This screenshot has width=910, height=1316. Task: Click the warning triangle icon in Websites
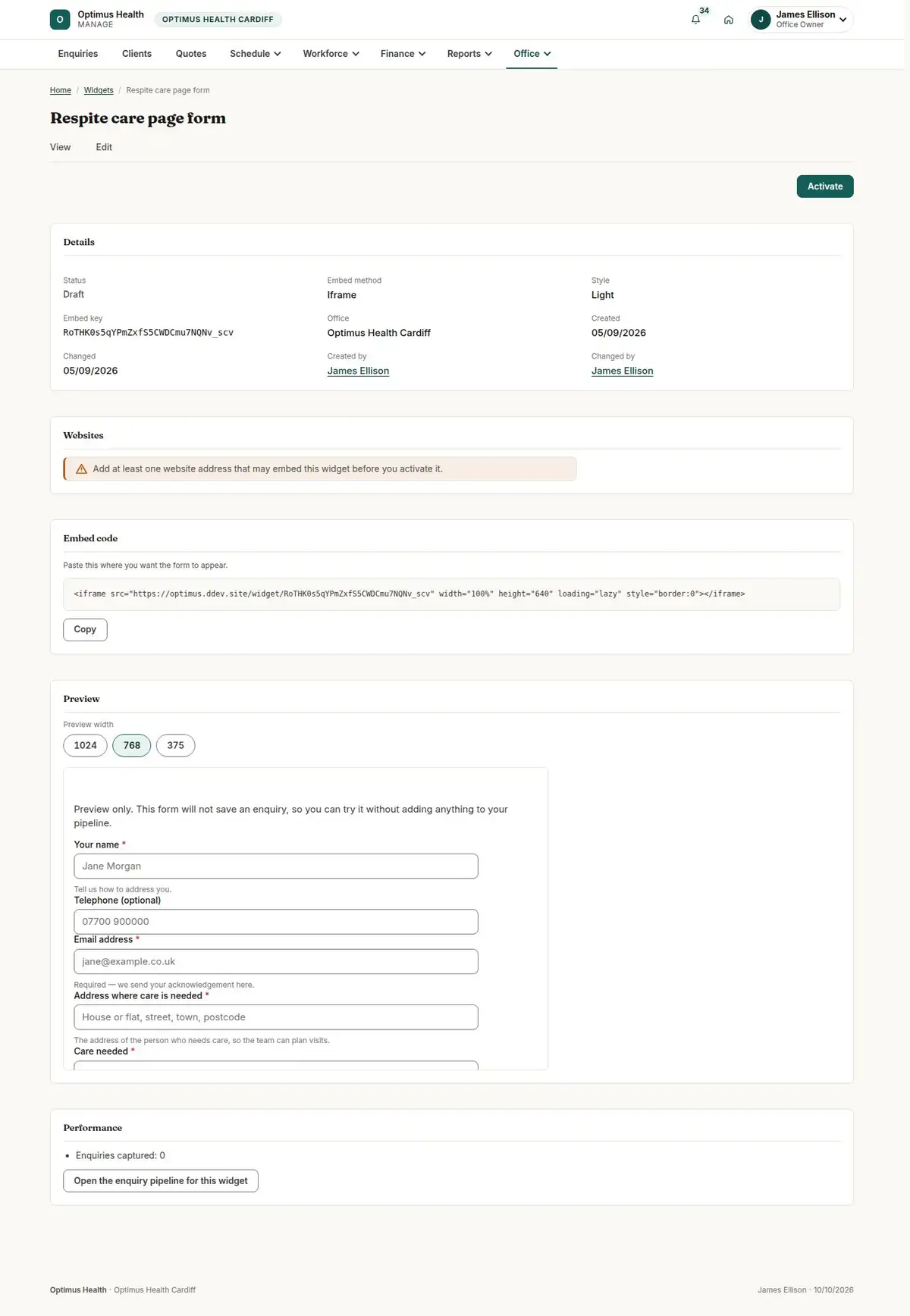pyautogui.click(x=81, y=469)
